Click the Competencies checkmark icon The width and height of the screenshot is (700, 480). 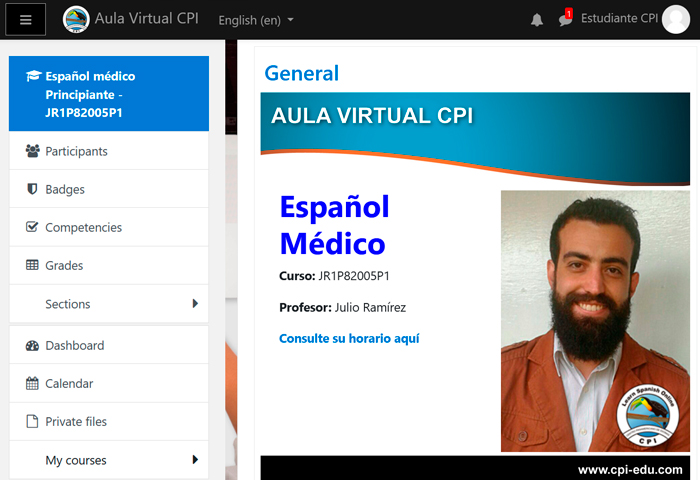[32, 227]
